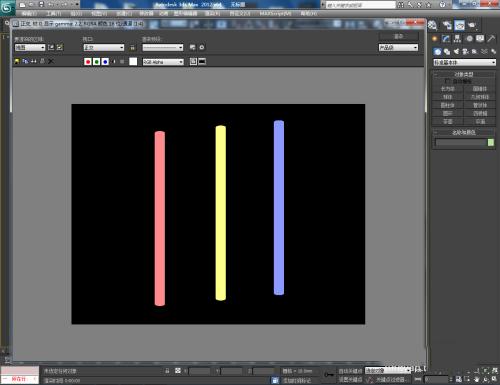The width and height of the screenshot is (500, 385).
Task: Open the Edit menu
Action: coord(29,14)
